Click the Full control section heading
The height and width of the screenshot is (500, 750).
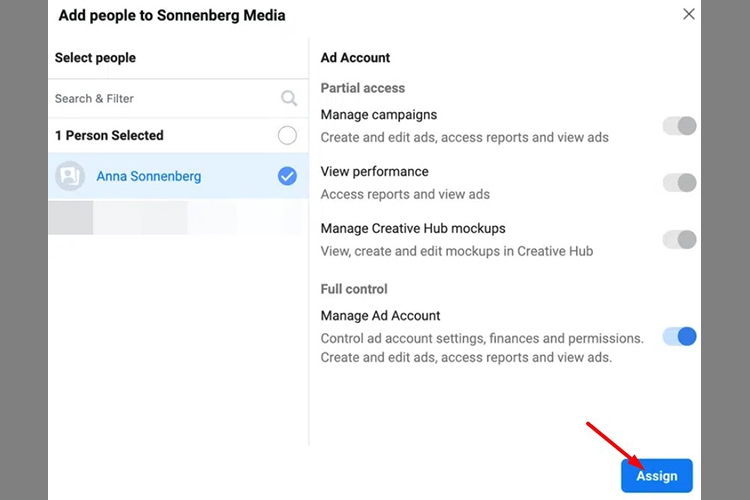click(x=354, y=289)
